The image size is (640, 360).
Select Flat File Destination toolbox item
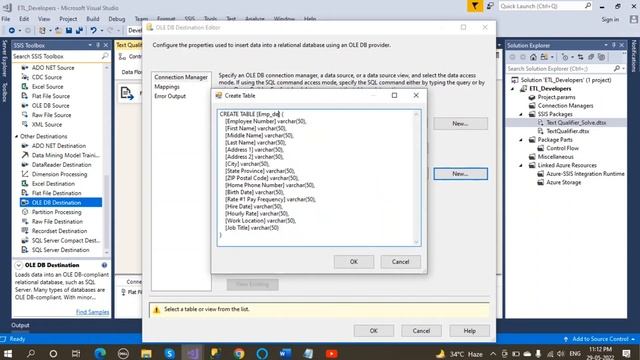tap(56, 193)
